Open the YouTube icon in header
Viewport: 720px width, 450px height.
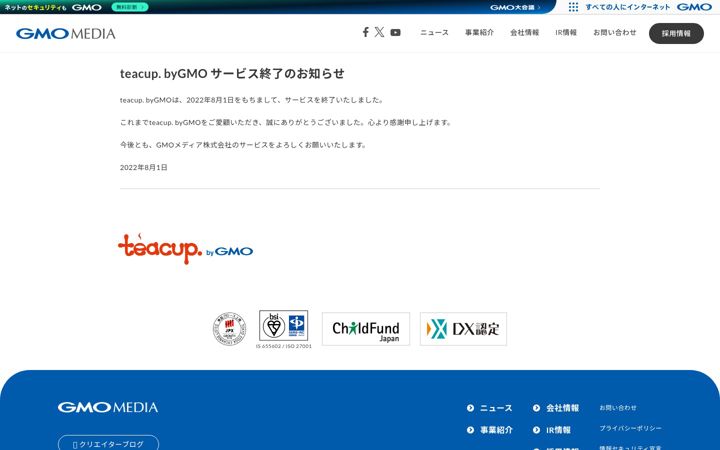tap(395, 33)
